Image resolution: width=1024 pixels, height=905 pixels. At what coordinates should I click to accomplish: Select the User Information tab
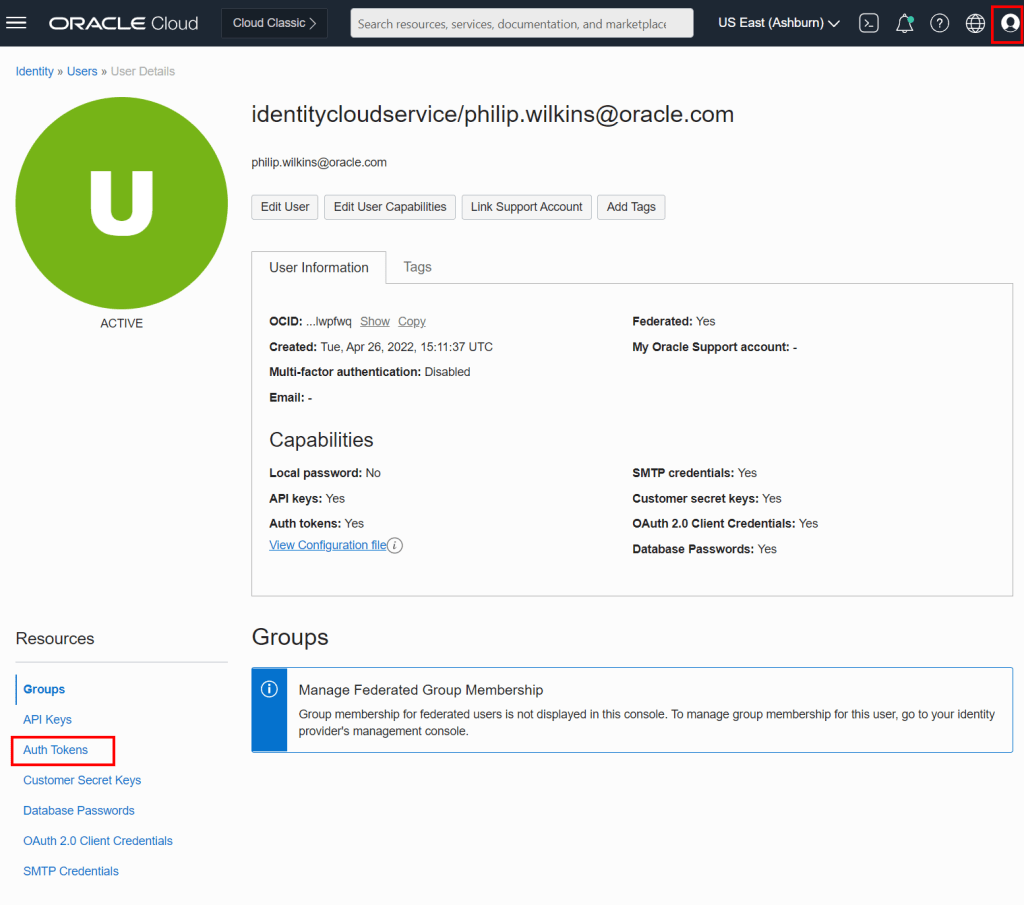(319, 268)
